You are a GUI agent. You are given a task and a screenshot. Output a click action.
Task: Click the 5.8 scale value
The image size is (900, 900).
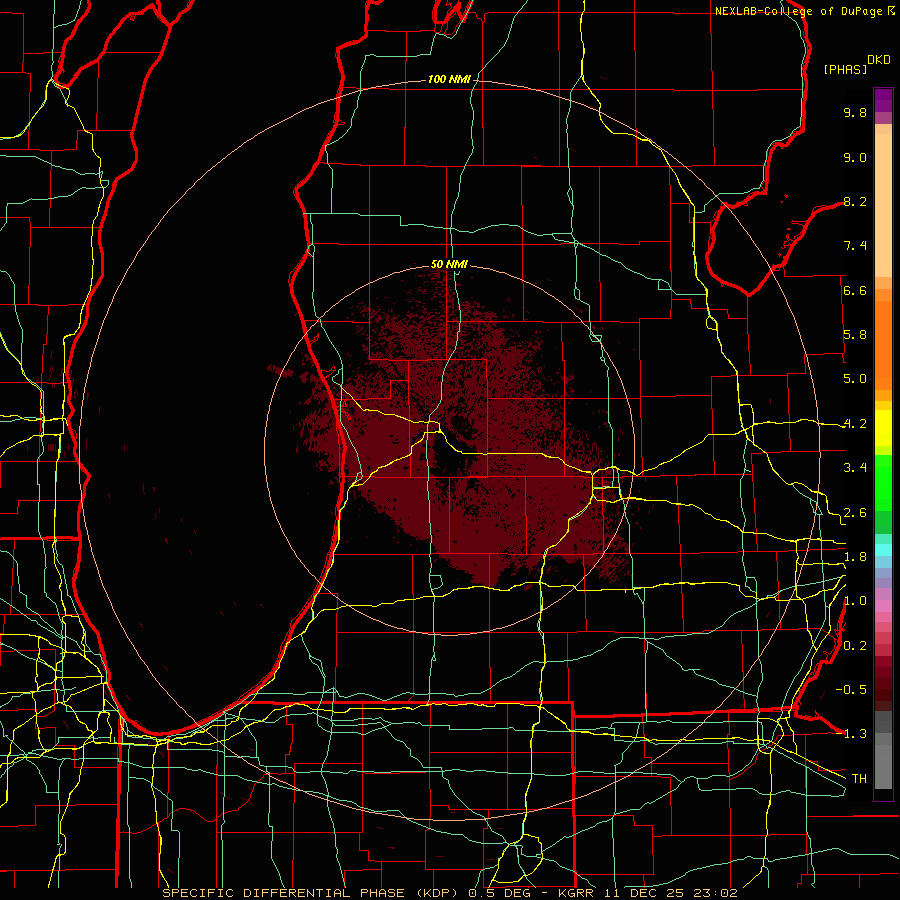(x=855, y=335)
